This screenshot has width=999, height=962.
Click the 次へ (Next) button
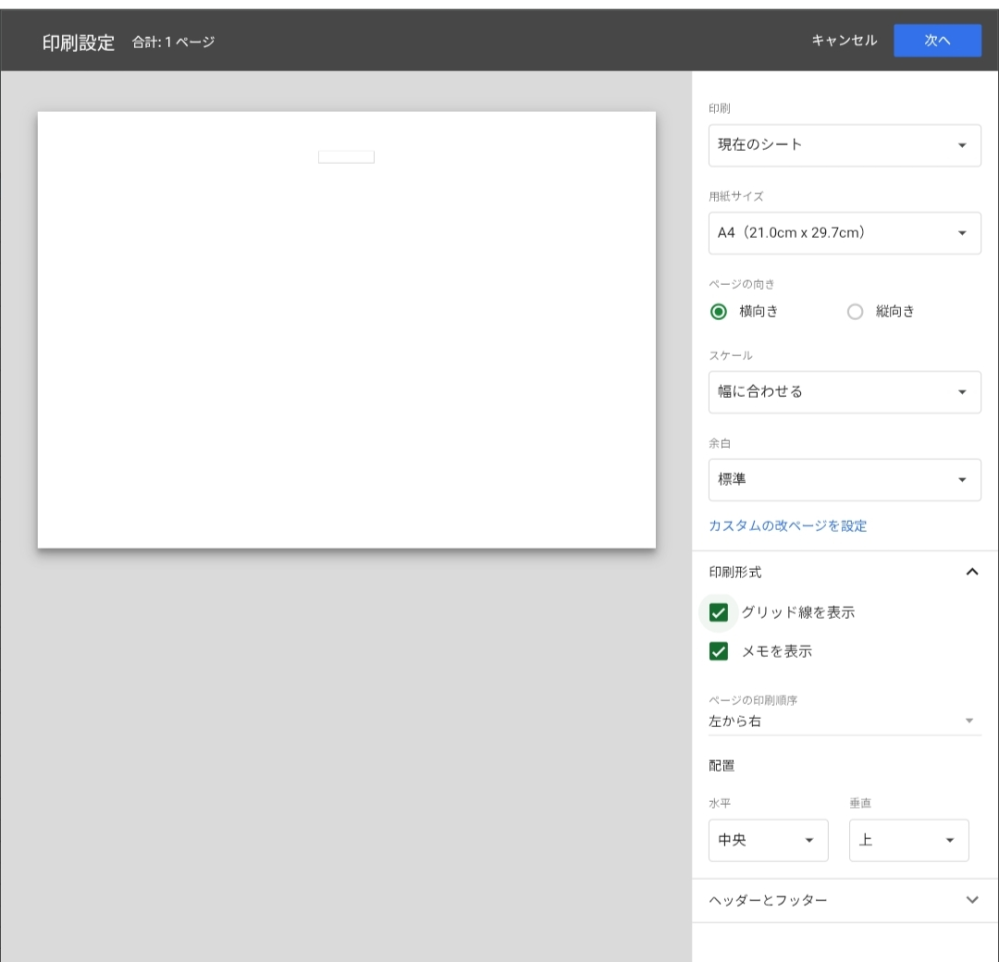click(x=937, y=40)
